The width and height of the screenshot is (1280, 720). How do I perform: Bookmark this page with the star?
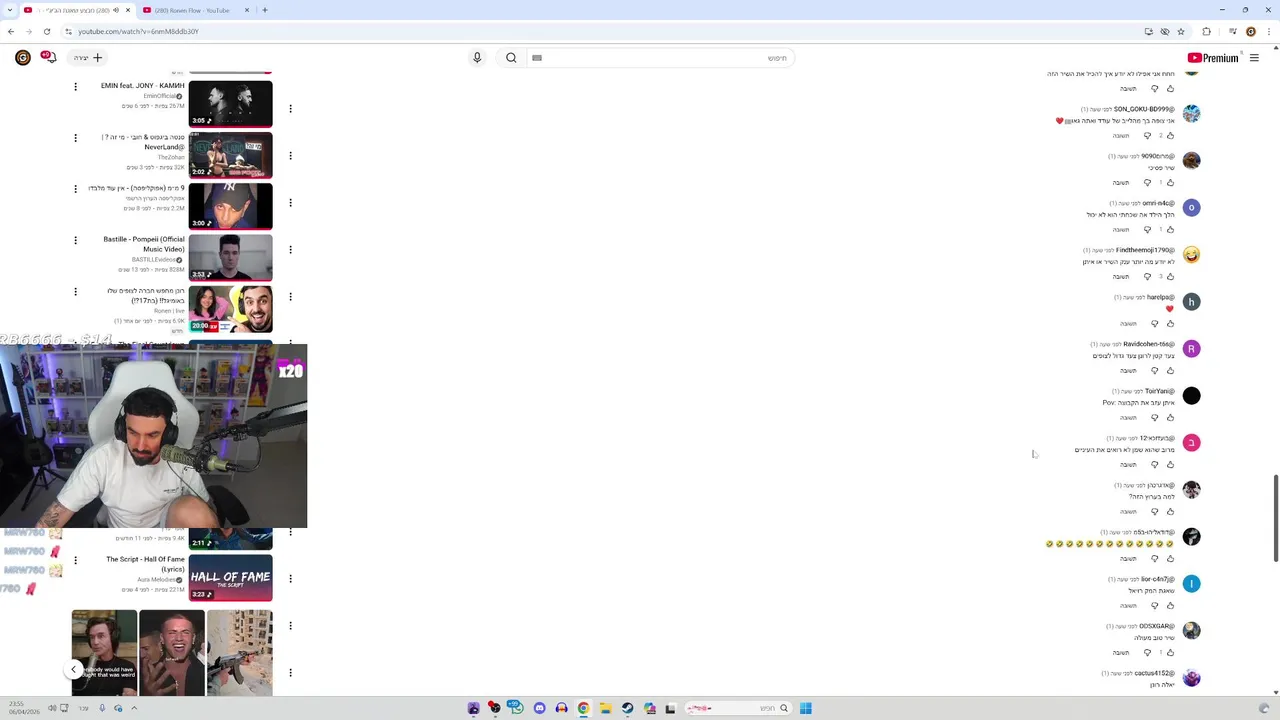point(1181,31)
